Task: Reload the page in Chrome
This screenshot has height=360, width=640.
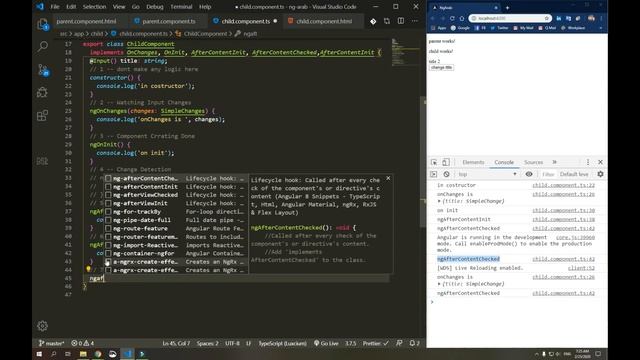Action: [x=452, y=18]
